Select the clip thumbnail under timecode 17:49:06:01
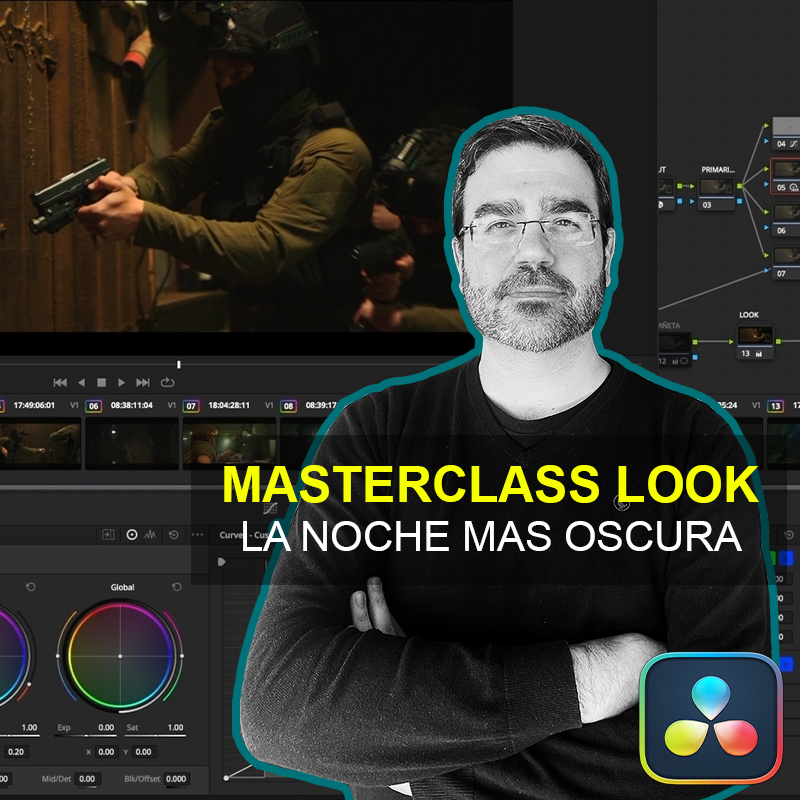This screenshot has width=800, height=800. coord(40,443)
